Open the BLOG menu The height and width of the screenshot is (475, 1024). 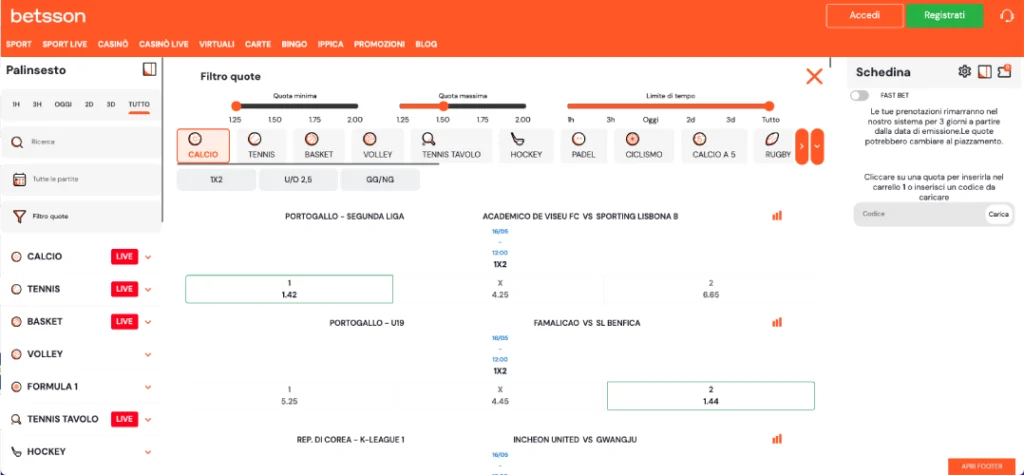coord(426,44)
